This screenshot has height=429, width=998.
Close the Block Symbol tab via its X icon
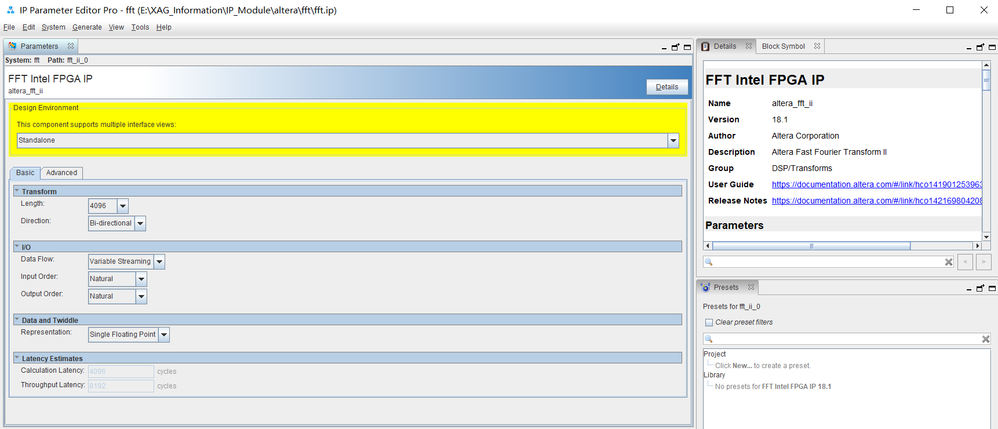[x=817, y=46]
